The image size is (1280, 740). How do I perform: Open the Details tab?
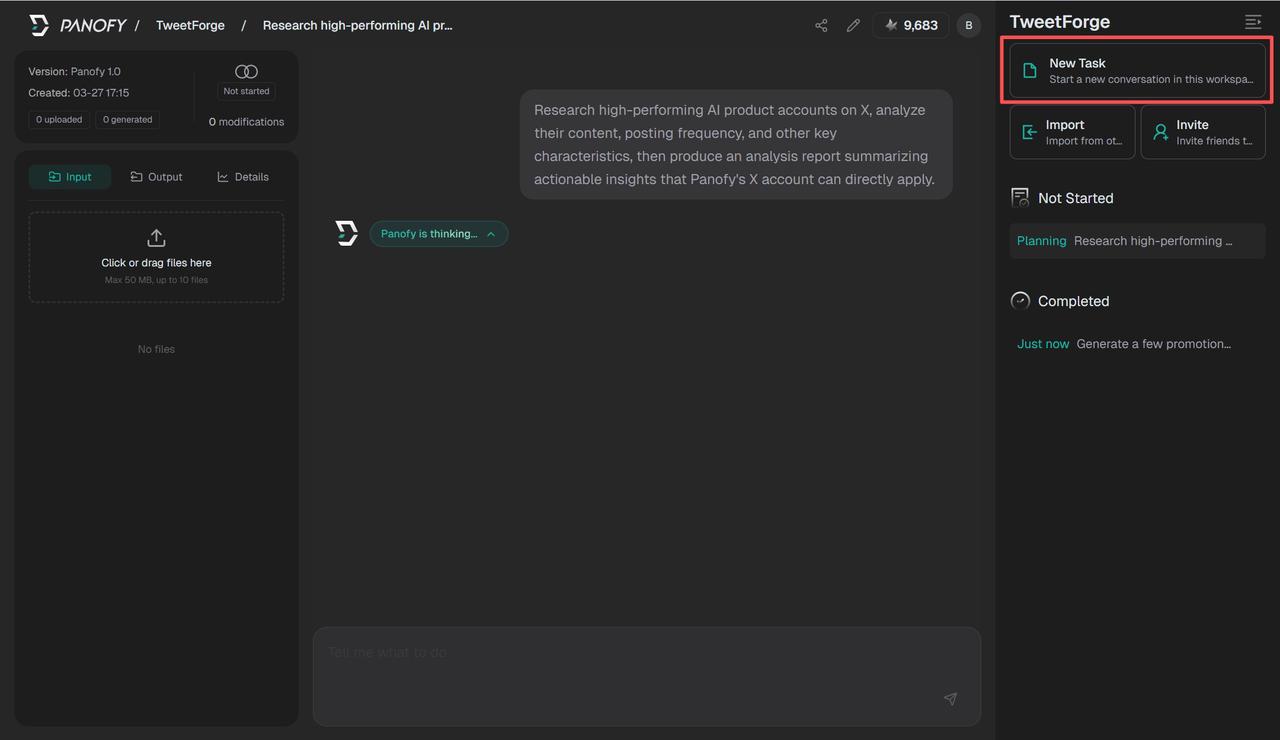[243, 177]
